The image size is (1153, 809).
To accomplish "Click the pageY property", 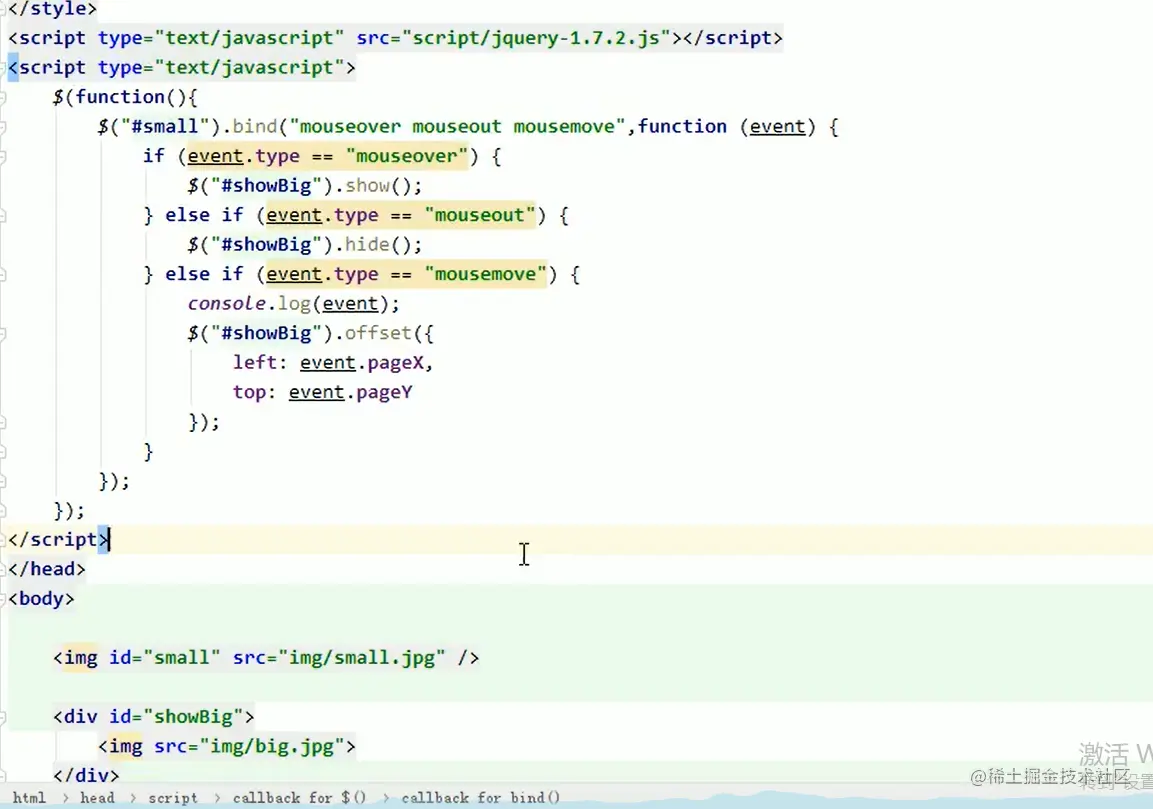I will tap(384, 392).
